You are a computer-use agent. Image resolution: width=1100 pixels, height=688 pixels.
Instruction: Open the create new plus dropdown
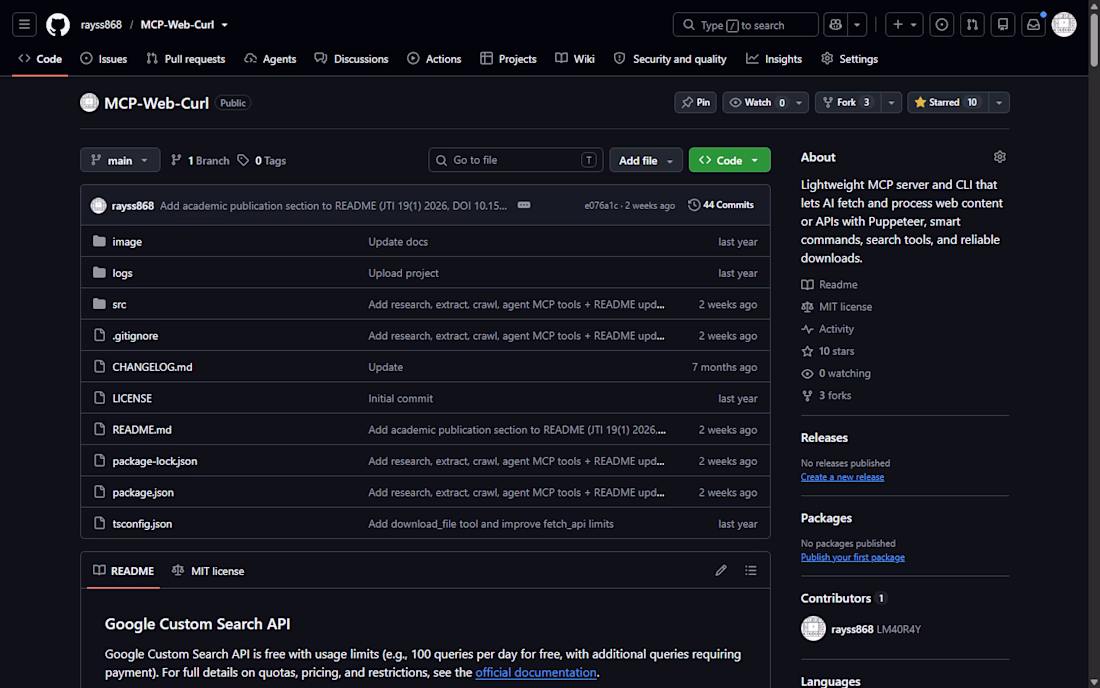[x=904, y=25]
